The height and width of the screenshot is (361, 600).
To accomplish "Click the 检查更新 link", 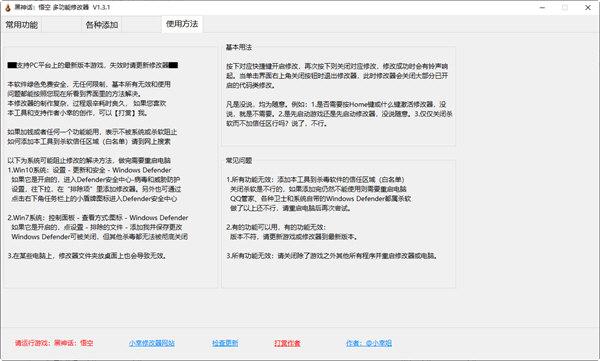I will [225, 343].
